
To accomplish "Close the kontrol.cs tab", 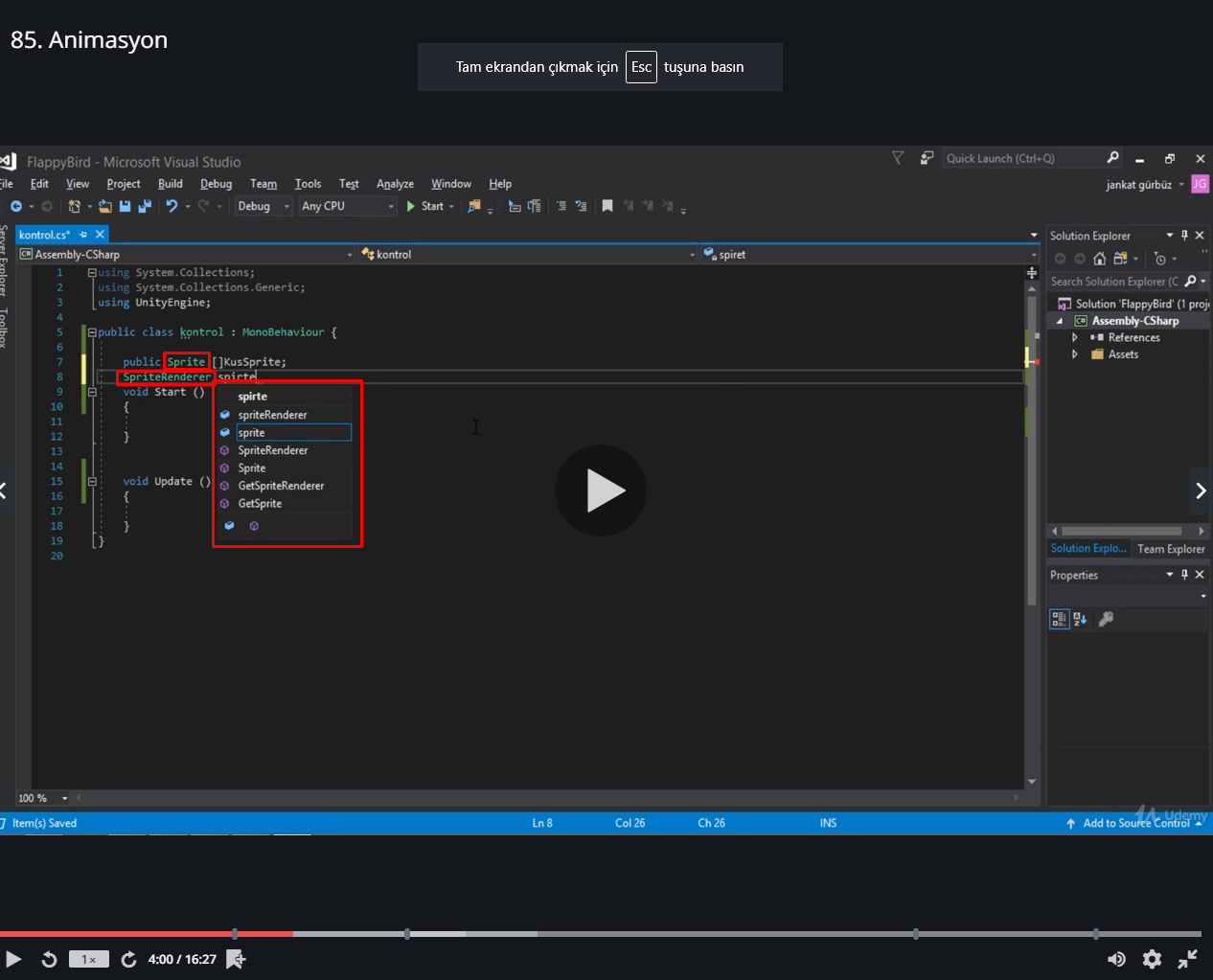I will 100,235.
